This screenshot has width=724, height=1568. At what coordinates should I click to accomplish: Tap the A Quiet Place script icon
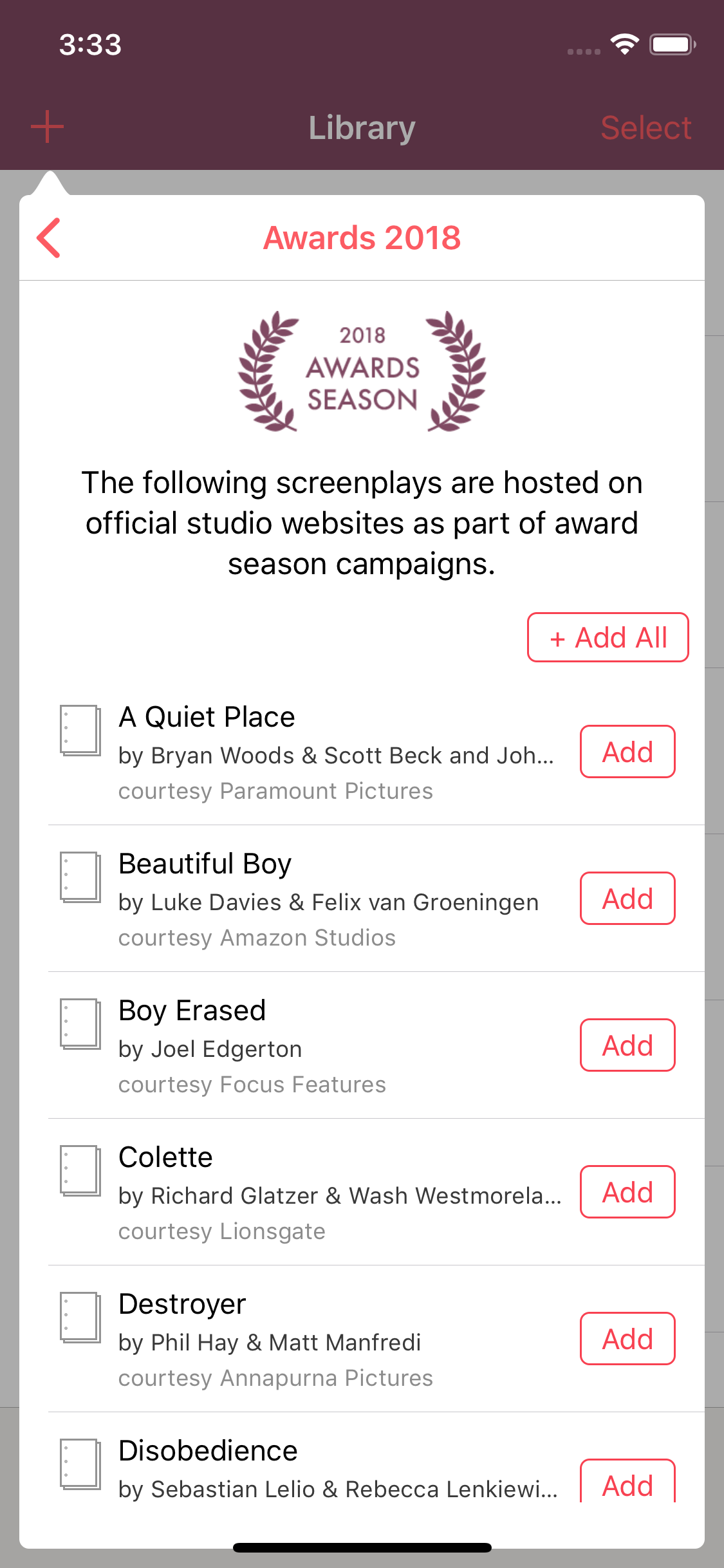point(80,730)
